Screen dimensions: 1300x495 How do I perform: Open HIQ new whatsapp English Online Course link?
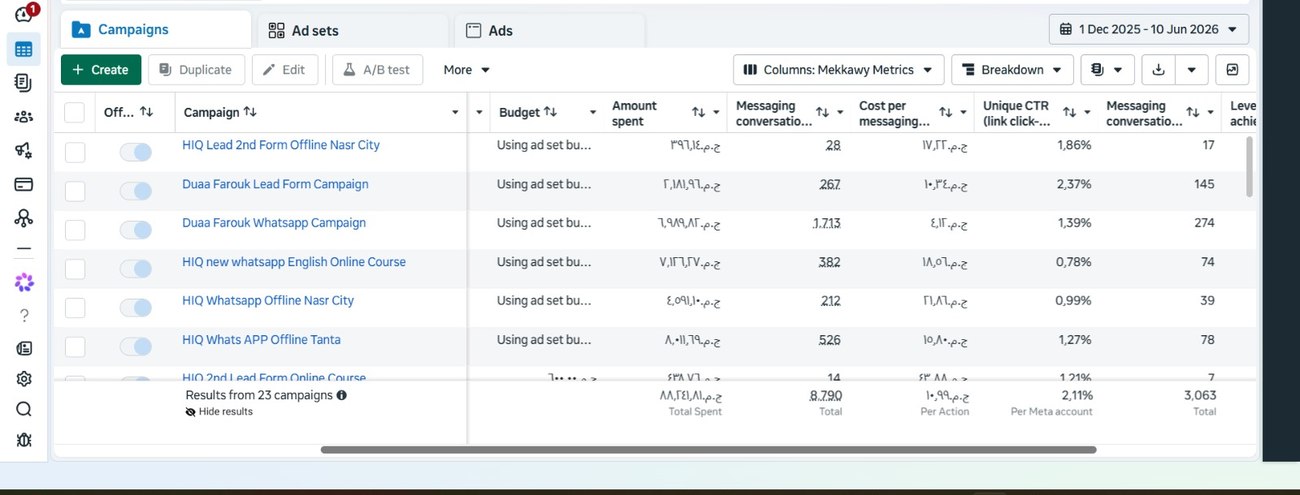coord(294,262)
